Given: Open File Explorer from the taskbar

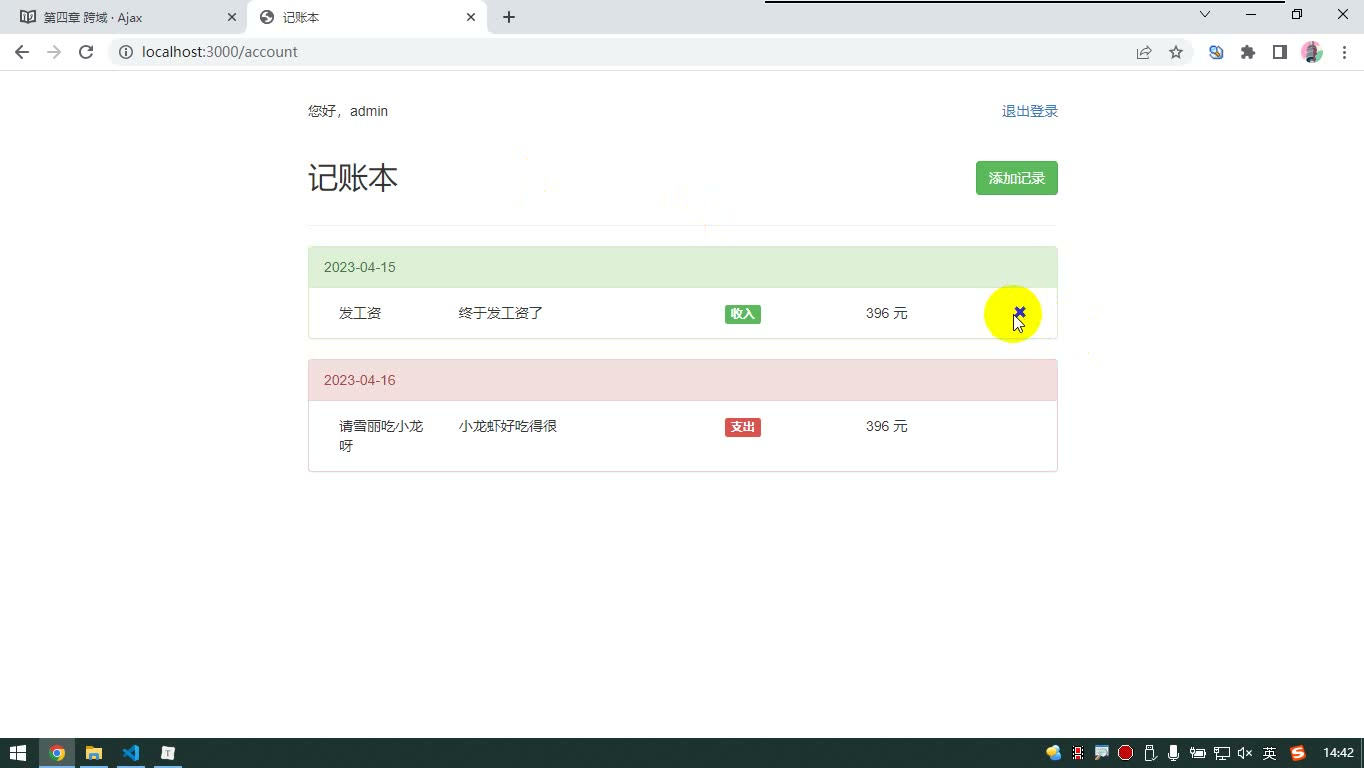Looking at the screenshot, I should coord(94,753).
